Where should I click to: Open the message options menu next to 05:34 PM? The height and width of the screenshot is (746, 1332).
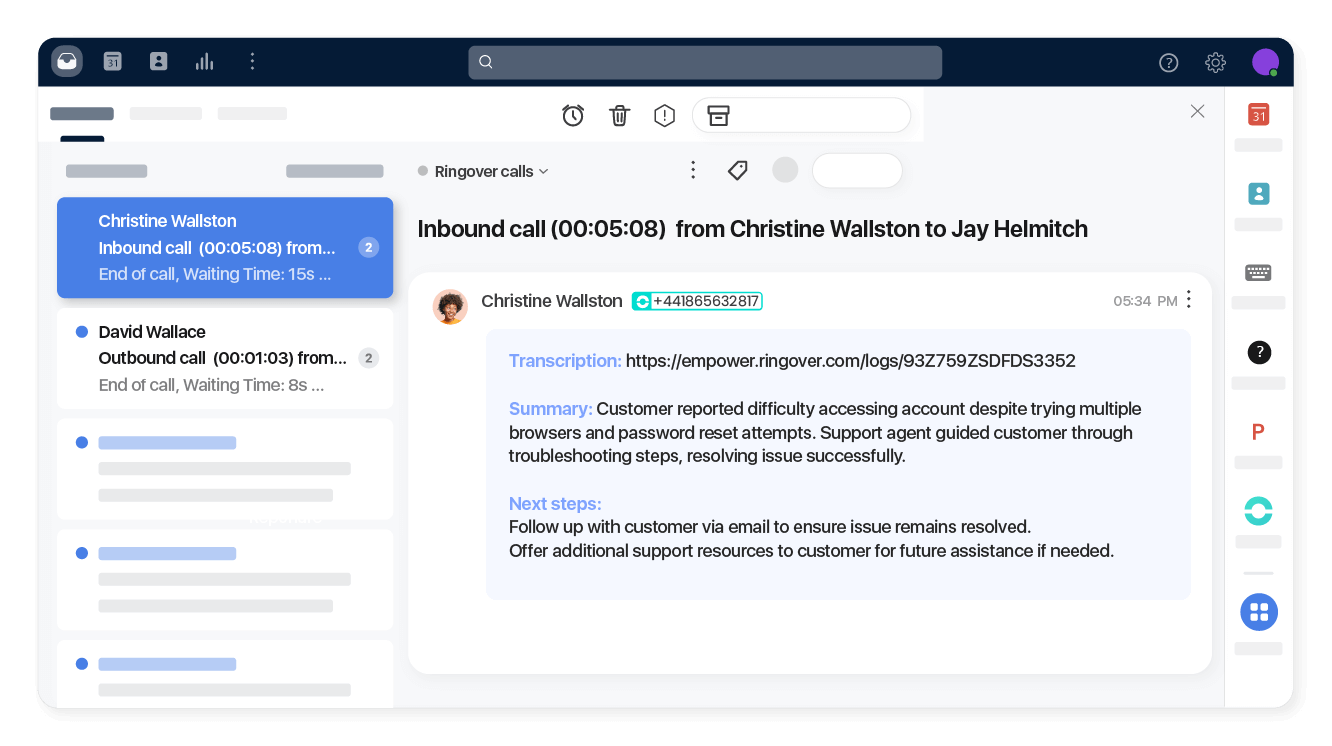point(1188,299)
